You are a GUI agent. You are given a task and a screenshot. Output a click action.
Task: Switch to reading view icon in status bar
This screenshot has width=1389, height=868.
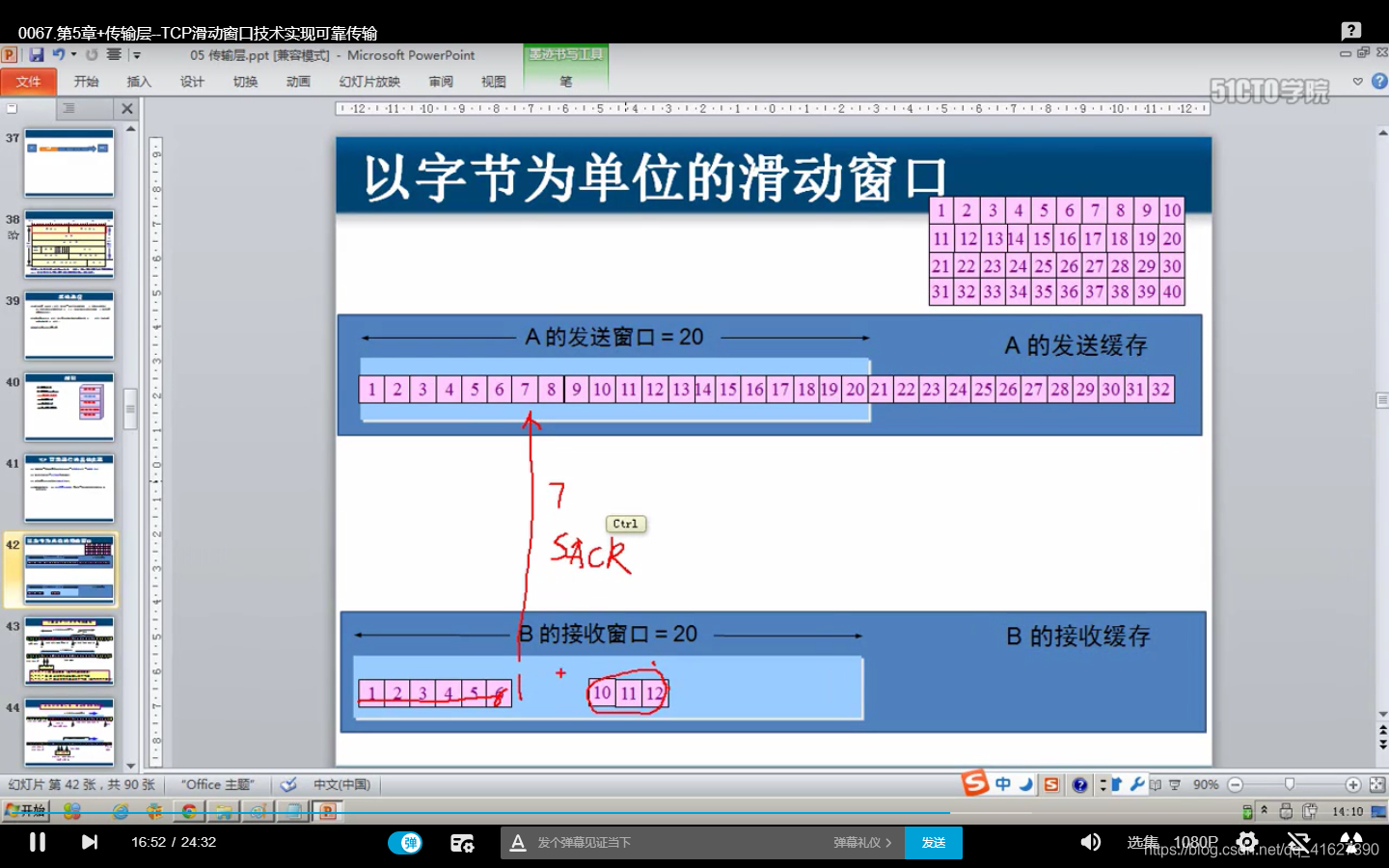click(1156, 785)
